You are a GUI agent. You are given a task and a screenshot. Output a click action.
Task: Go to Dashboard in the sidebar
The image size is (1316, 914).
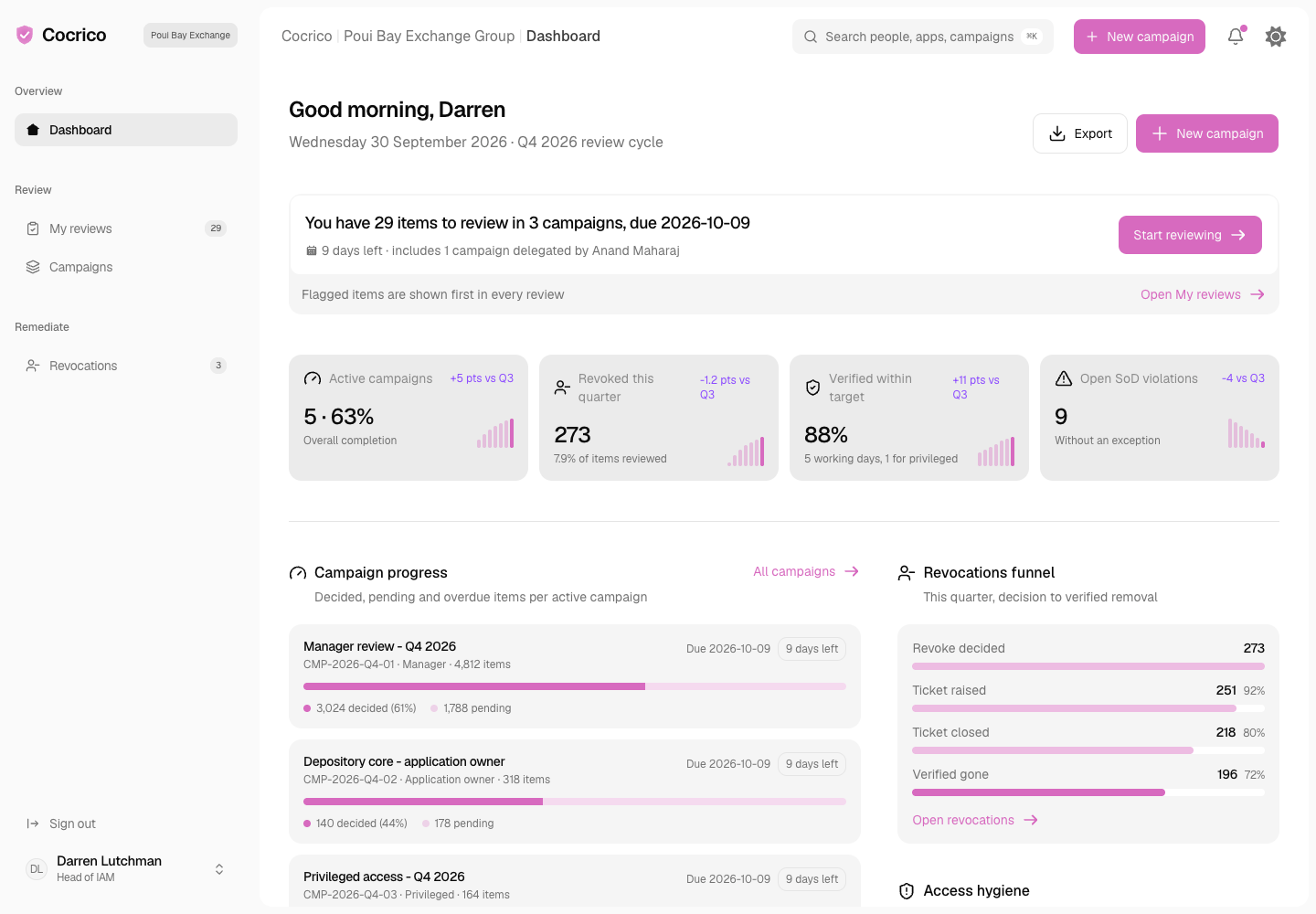pos(126,130)
